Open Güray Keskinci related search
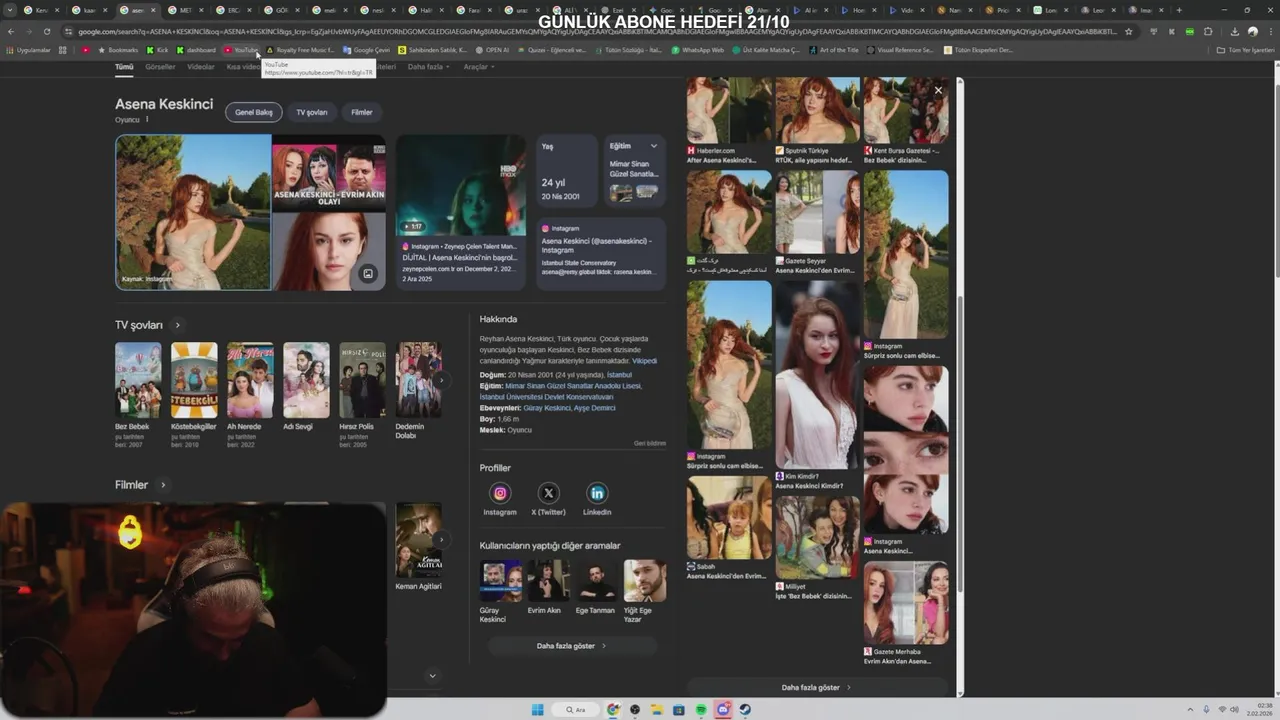The image size is (1280, 720). pos(501,591)
